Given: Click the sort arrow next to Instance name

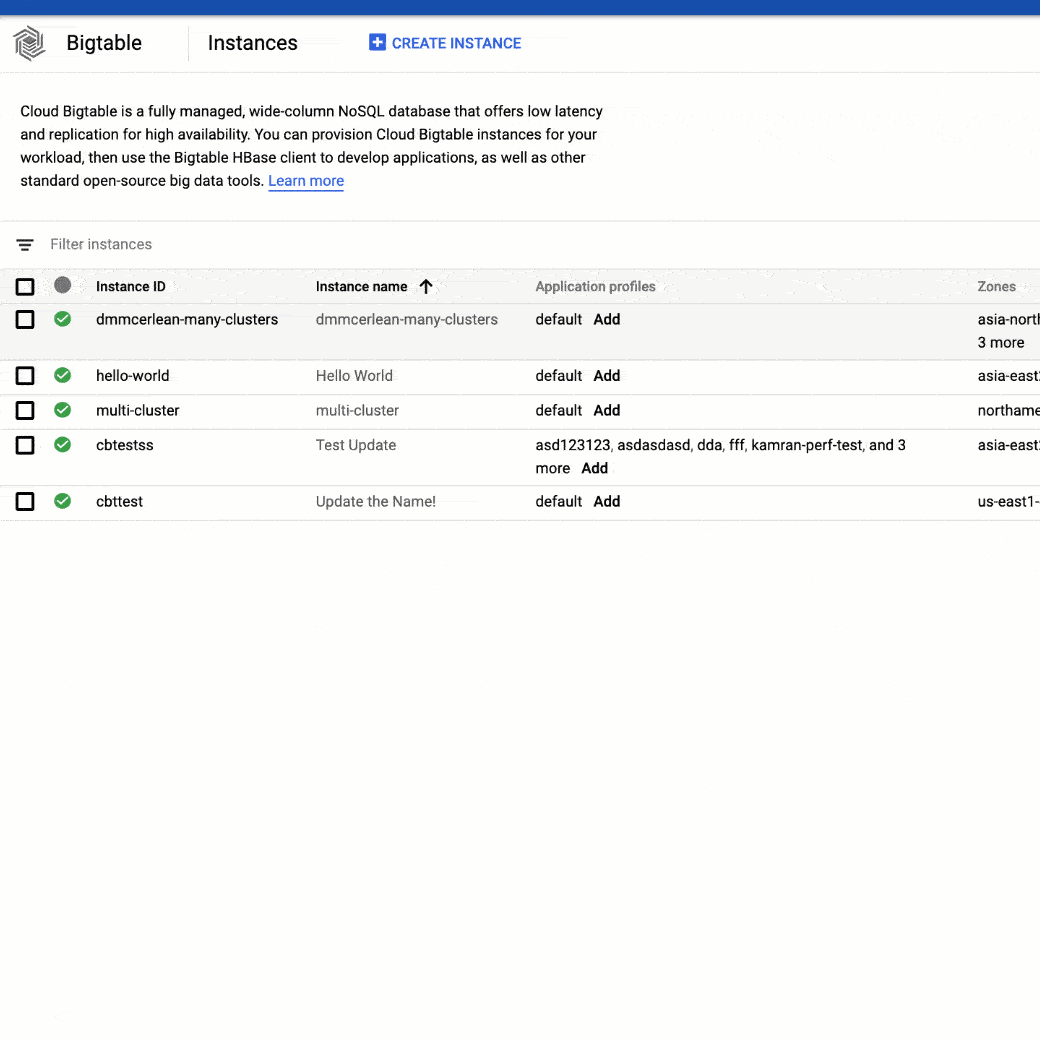Looking at the screenshot, I should point(426,287).
